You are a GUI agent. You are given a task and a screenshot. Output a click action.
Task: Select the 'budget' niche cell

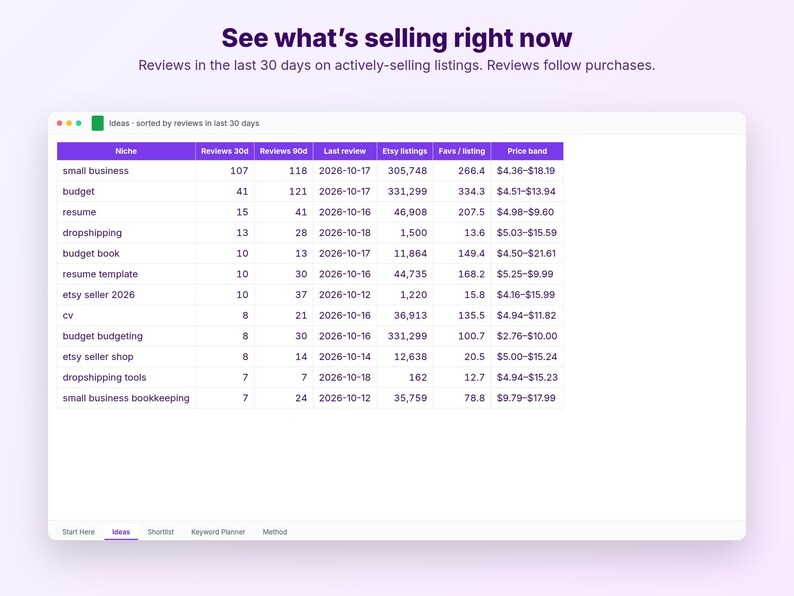pos(126,191)
